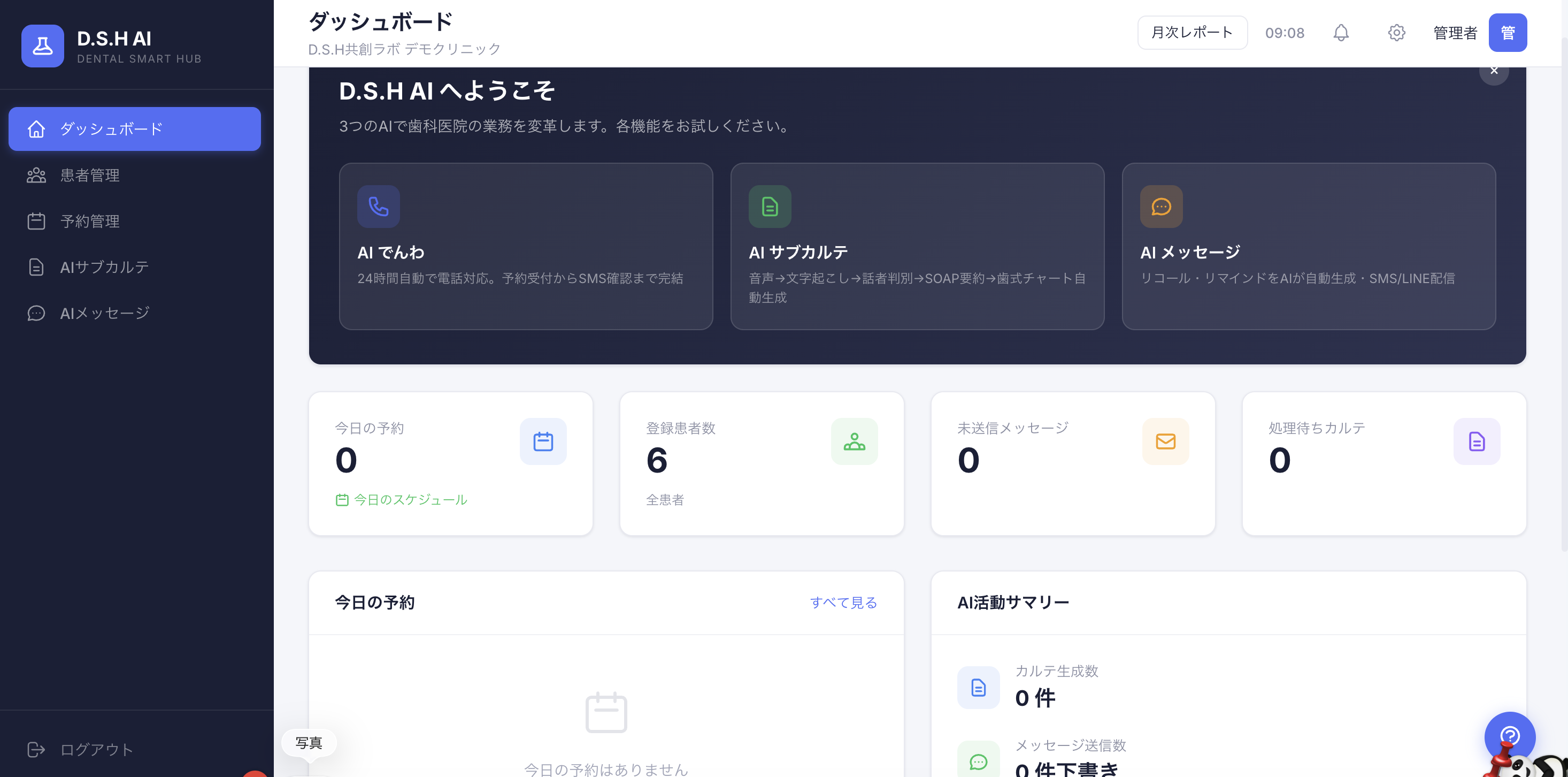Open the AI サブカルテ feature card title
Screen dimensions: 1568x777
pyautogui.click(x=798, y=252)
